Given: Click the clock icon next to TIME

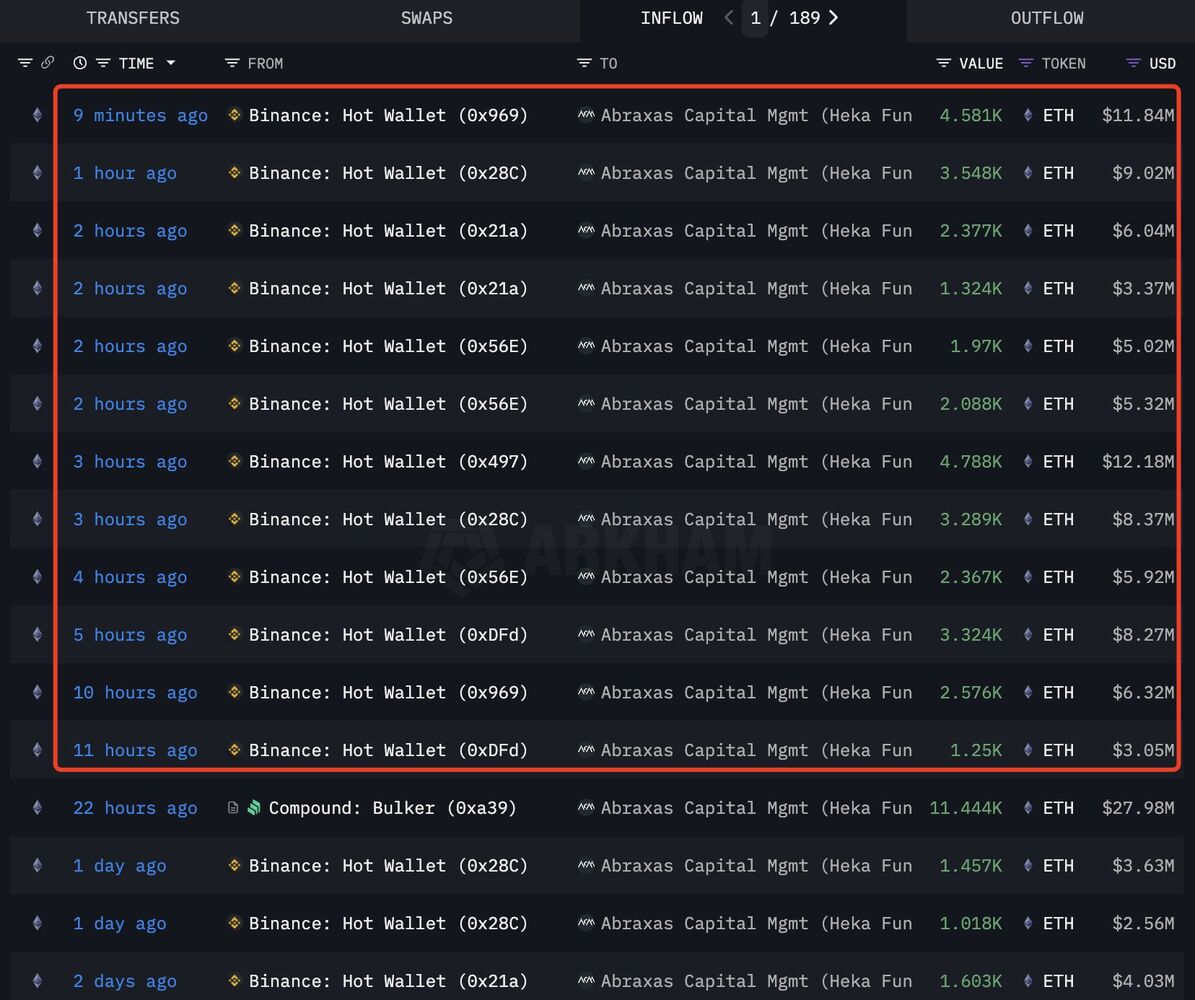Looking at the screenshot, I should click(x=80, y=63).
